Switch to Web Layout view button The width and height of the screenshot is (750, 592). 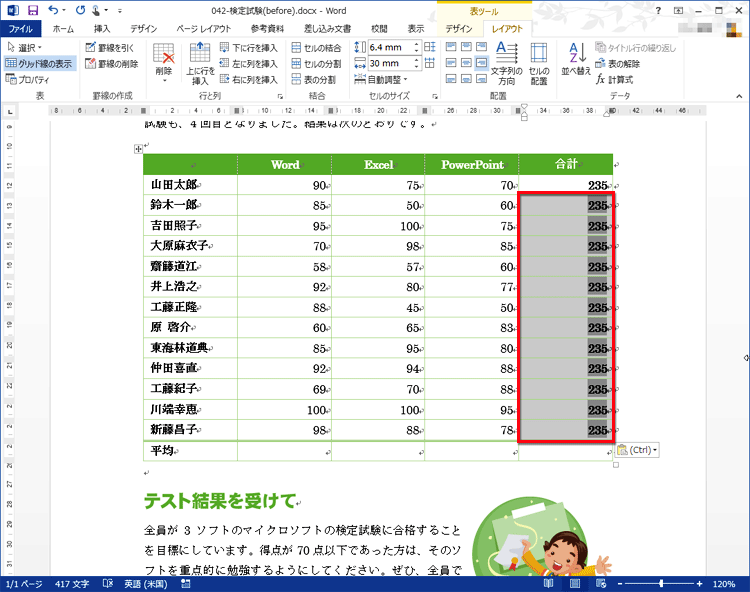point(601,583)
